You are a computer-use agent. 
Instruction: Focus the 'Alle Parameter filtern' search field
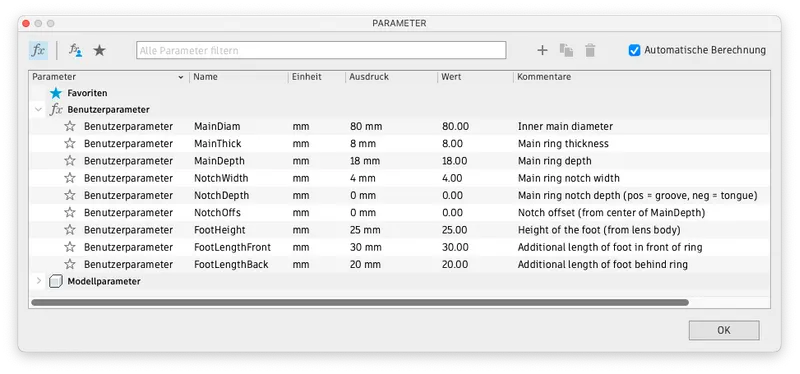click(321, 51)
